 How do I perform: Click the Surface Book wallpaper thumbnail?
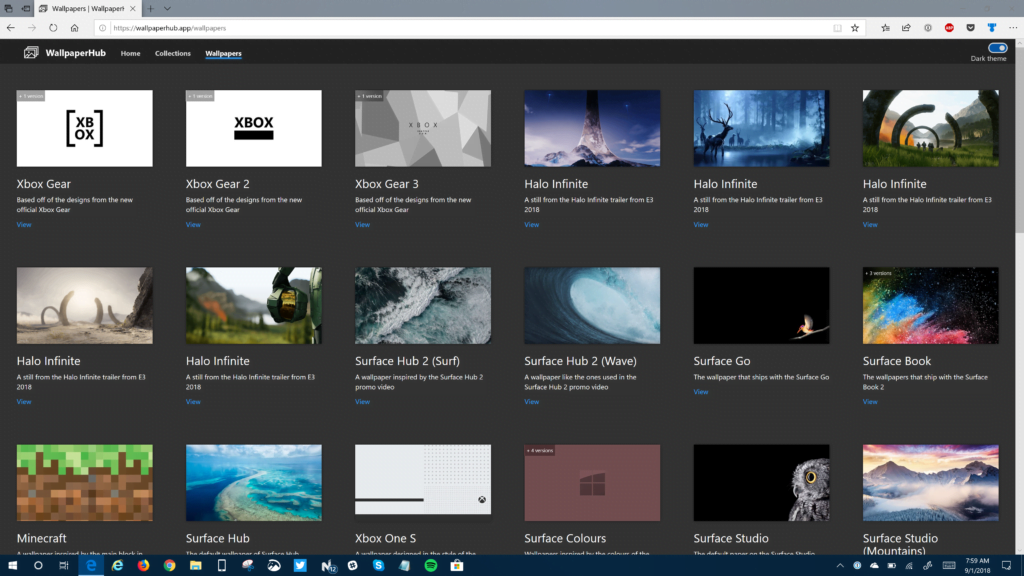pyautogui.click(x=930, y=305)
